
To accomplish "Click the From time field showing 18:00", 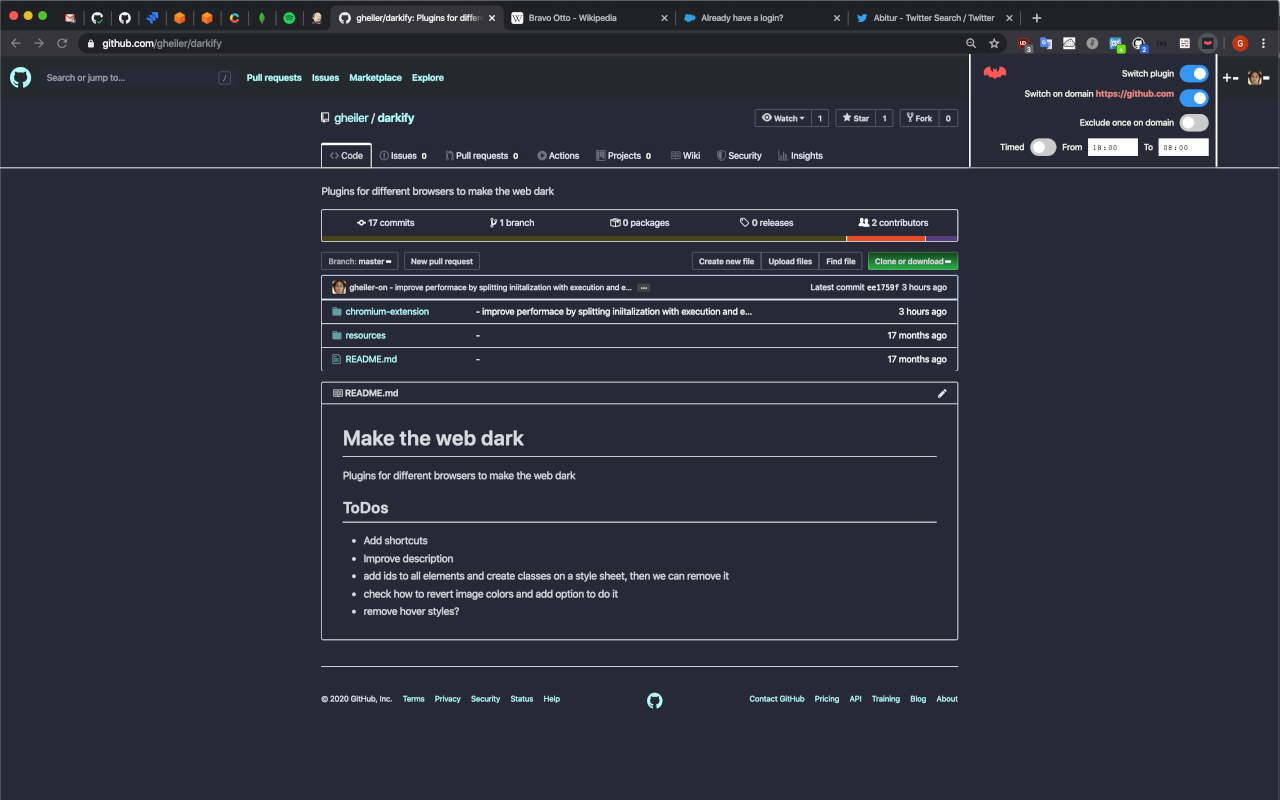I will point(1112,146).
